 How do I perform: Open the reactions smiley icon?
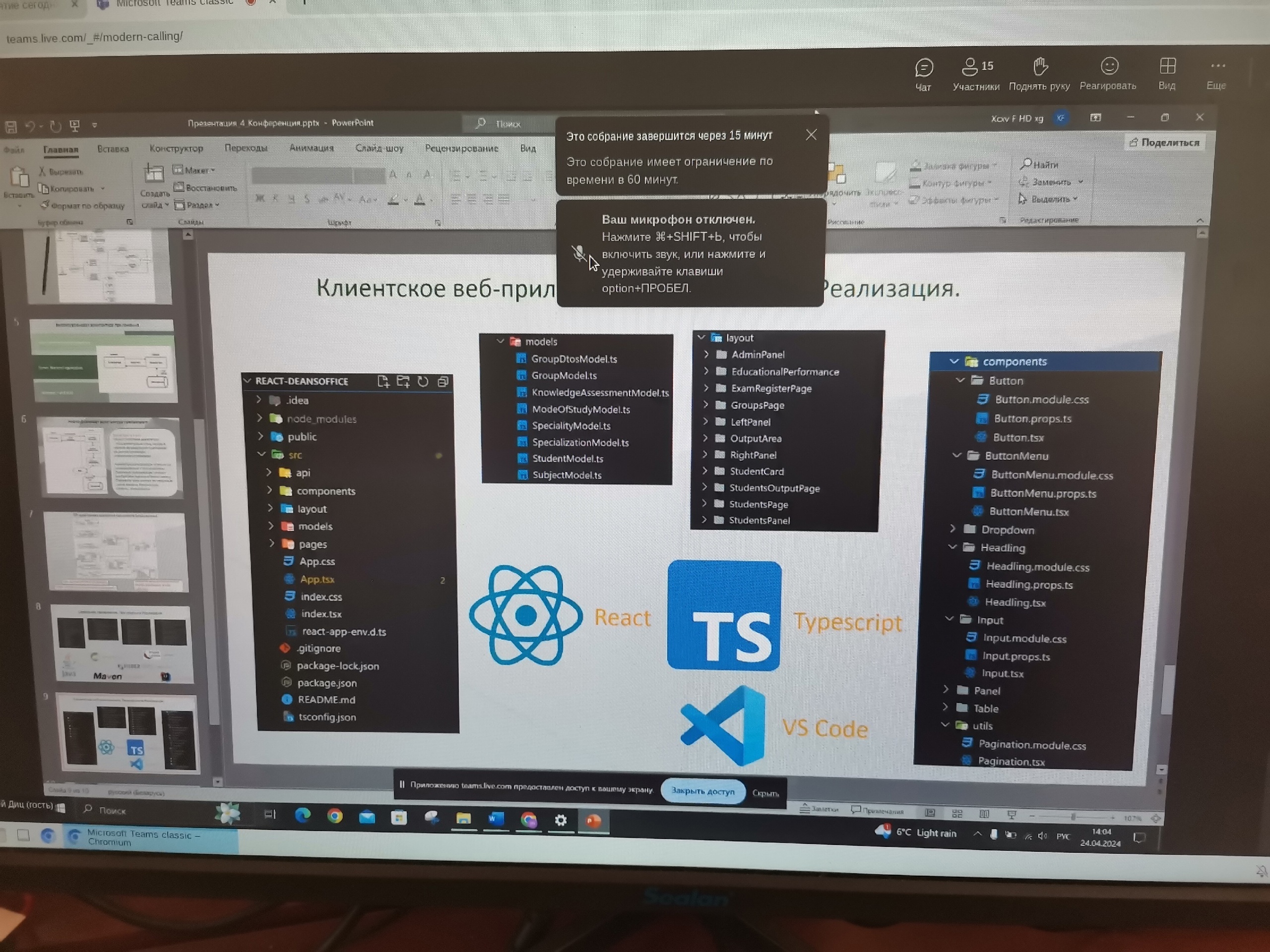[1109, 66]
